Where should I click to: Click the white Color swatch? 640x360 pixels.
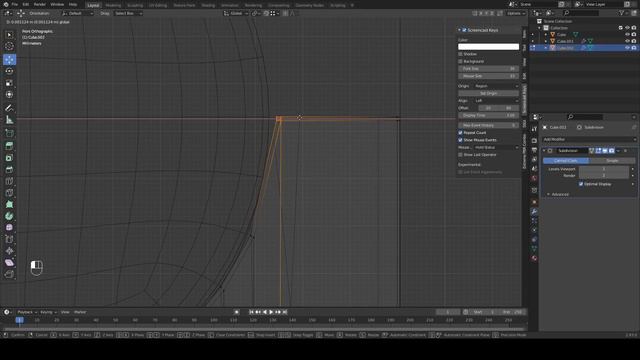489,47
